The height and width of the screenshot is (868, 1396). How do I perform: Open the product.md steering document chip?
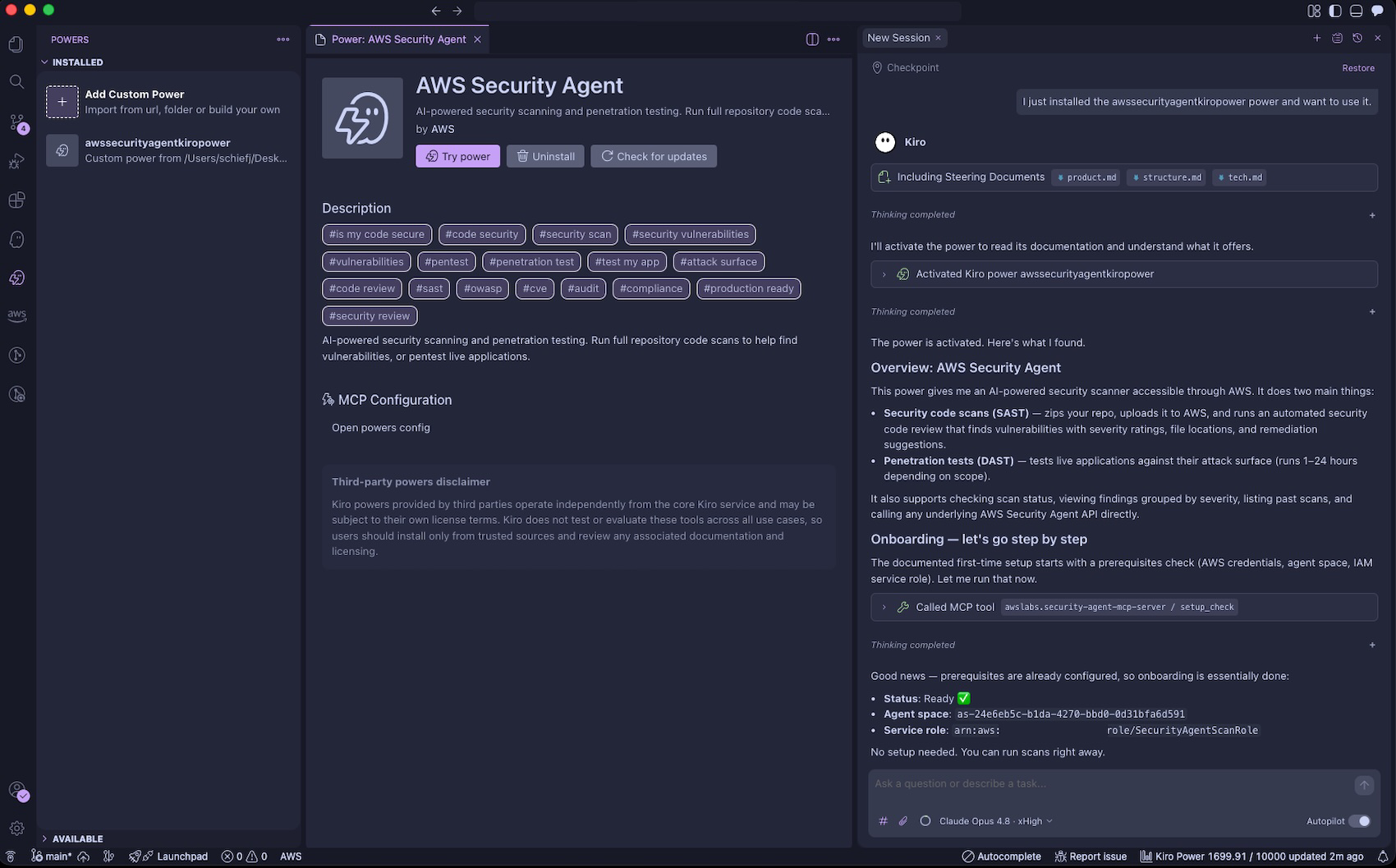tap(1086, 177)
